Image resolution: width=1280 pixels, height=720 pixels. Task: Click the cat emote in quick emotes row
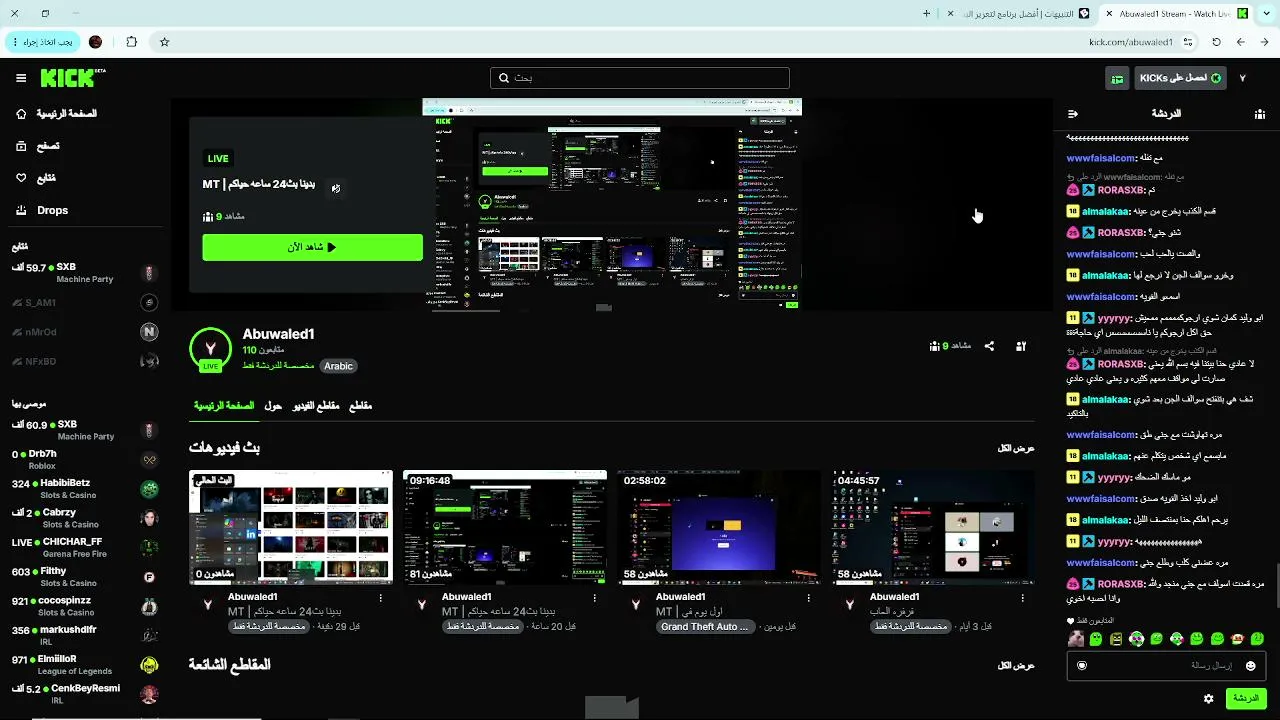pyautogui.click(x=1076, y=639)
